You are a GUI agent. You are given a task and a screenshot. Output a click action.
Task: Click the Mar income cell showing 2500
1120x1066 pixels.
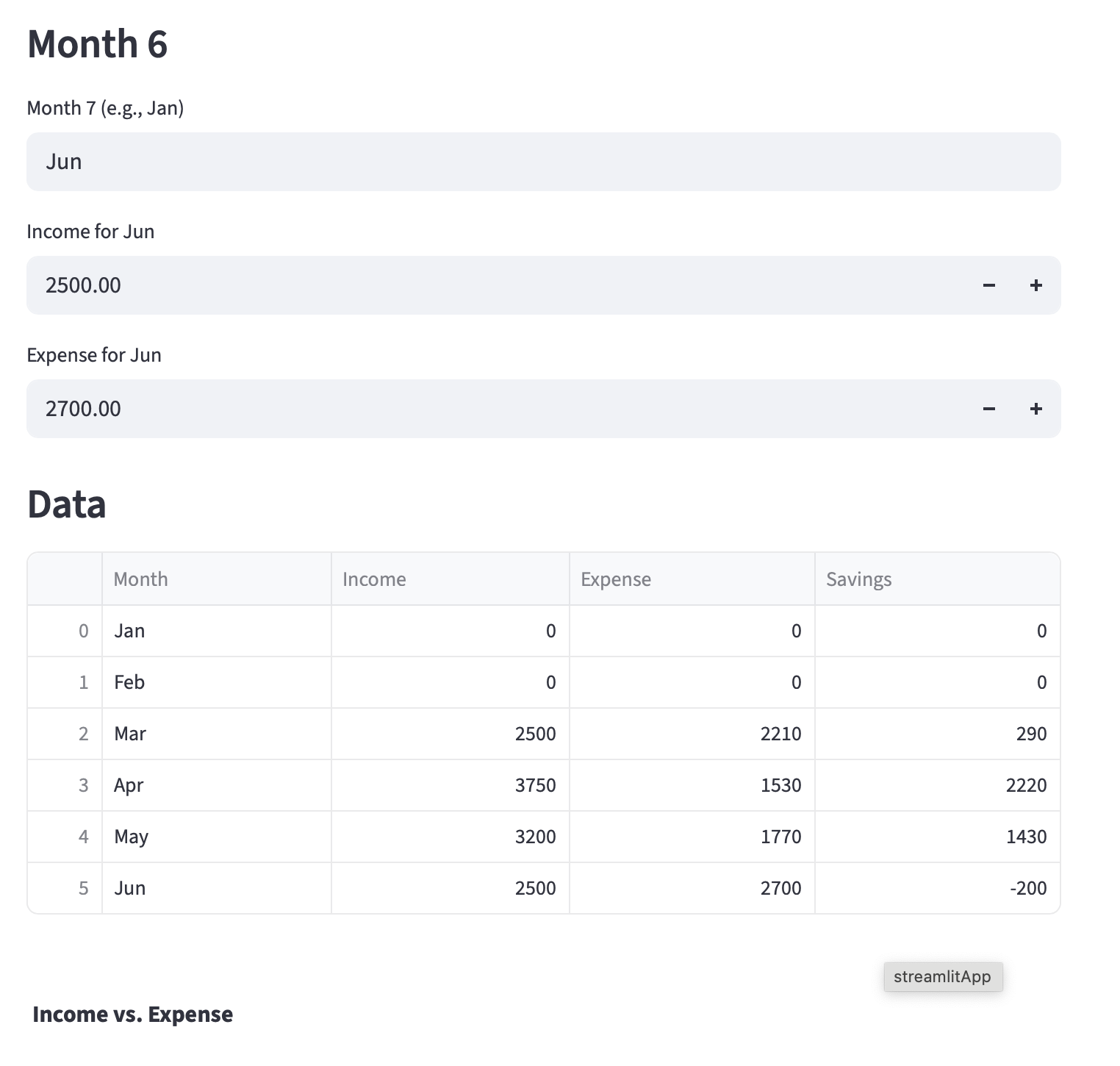[x=535, y=734]
